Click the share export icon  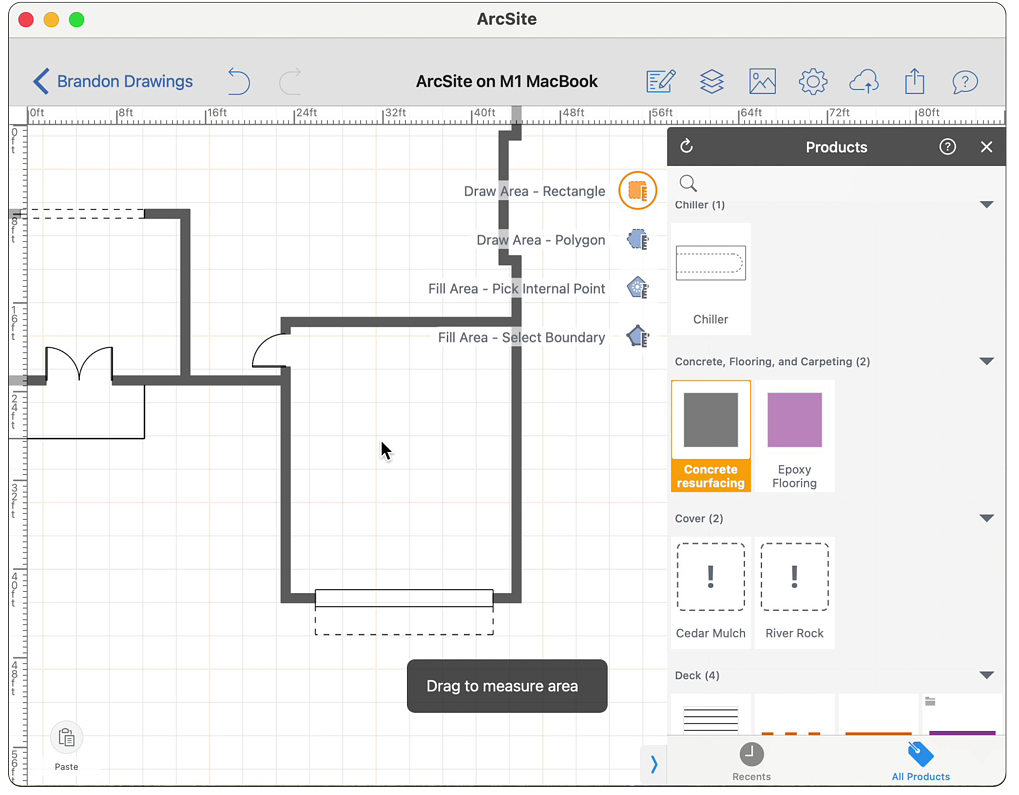tap(914, 81)
